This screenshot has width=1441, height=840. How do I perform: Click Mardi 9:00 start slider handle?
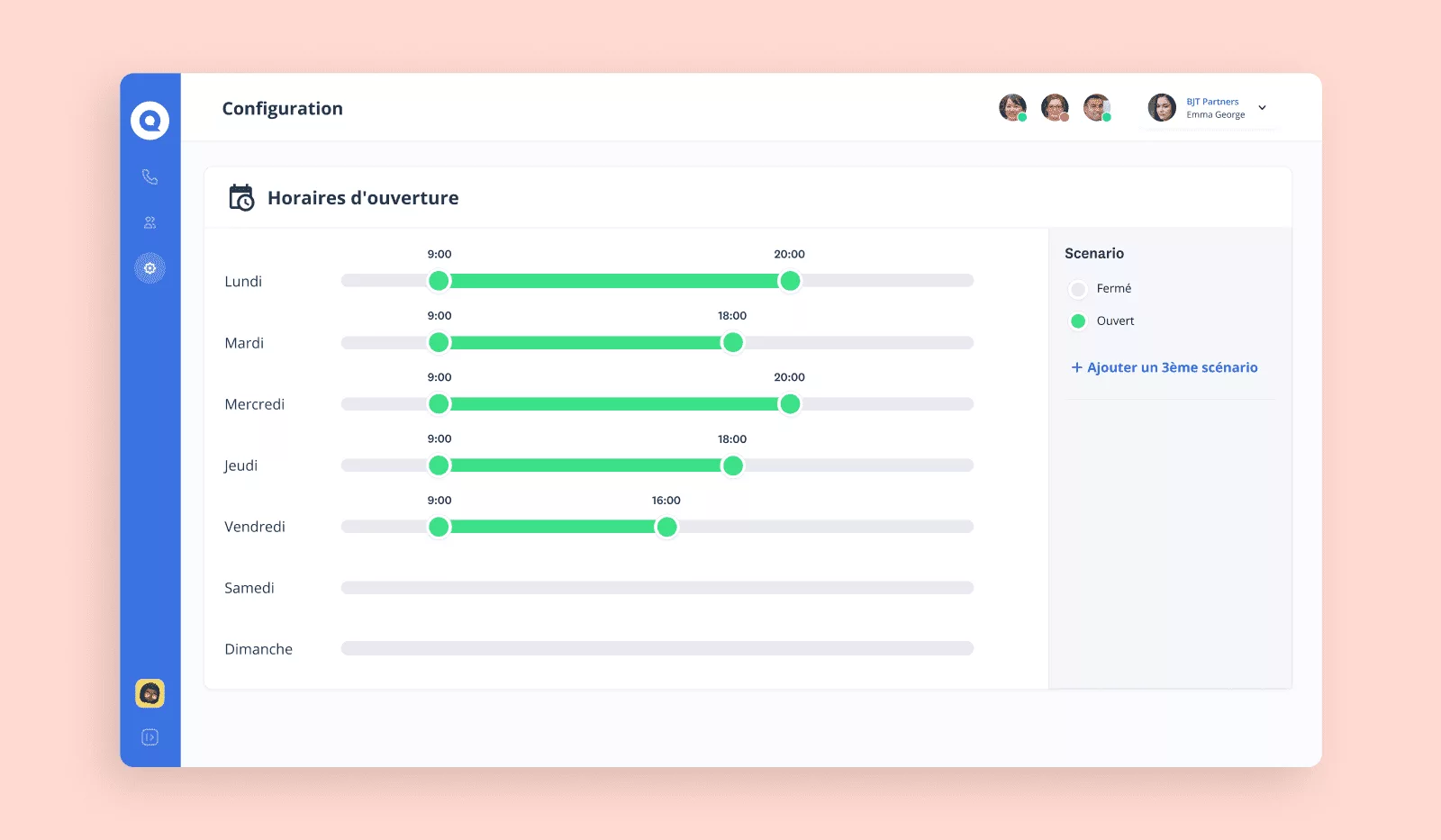tap(439, 342)
